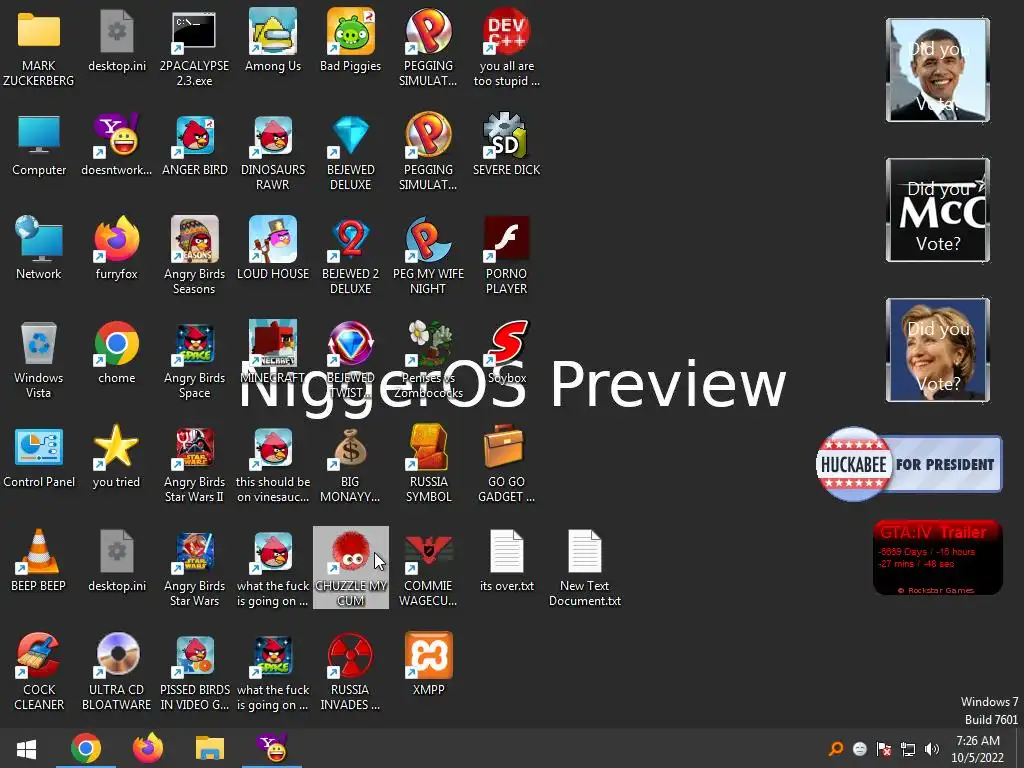1024x768 pixels.
Task: Select the 2PACALYPSE 2.3.exe shortcut
Action: pyautogui.click(x=194, y=31)
